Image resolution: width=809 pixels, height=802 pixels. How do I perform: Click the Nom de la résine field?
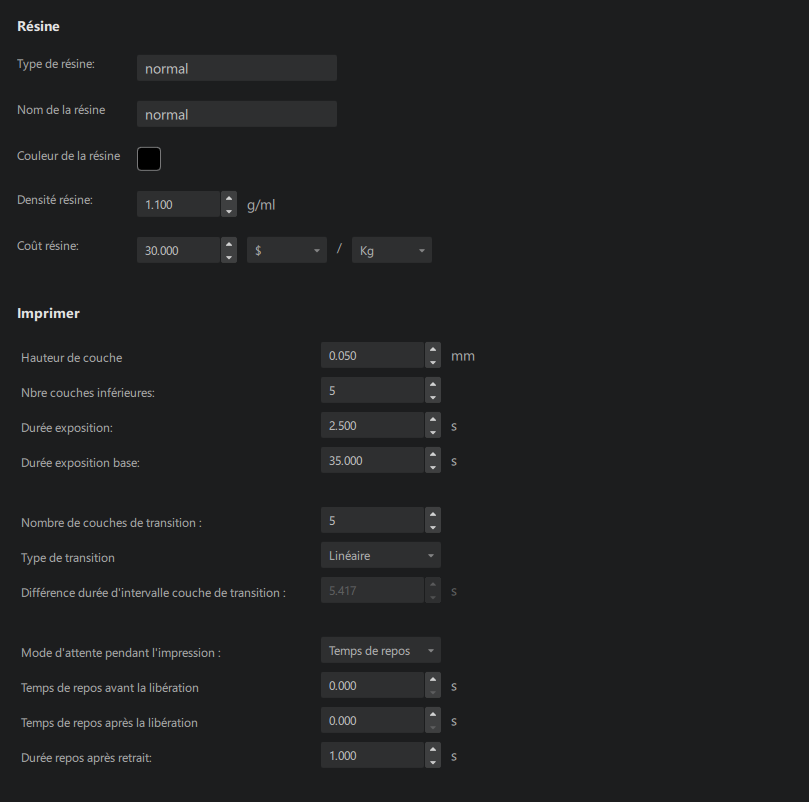coord(236,114)
